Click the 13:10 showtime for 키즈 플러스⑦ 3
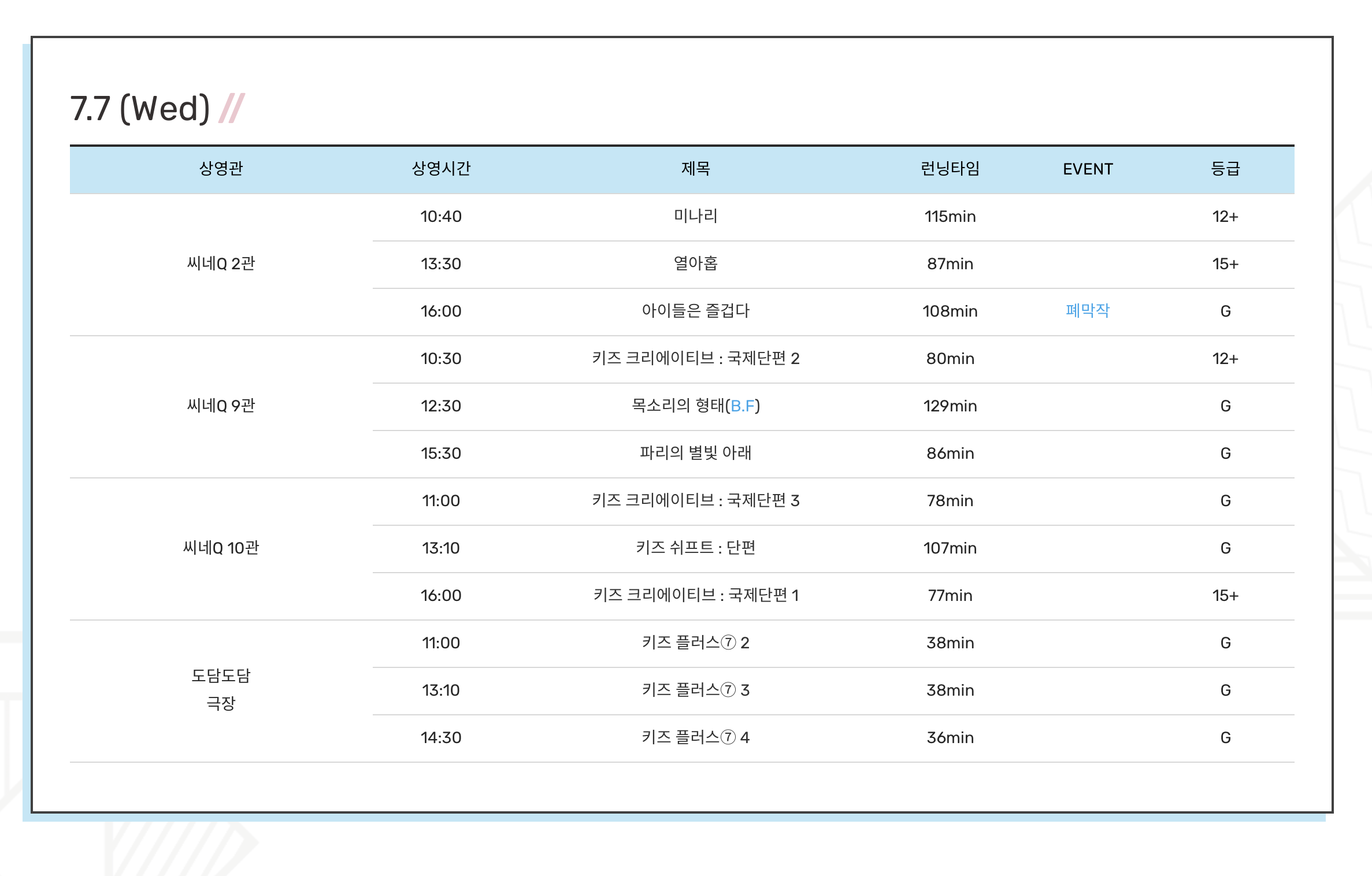The width and height of the screenshot is (1372, 876). click(x=441, y=690)
